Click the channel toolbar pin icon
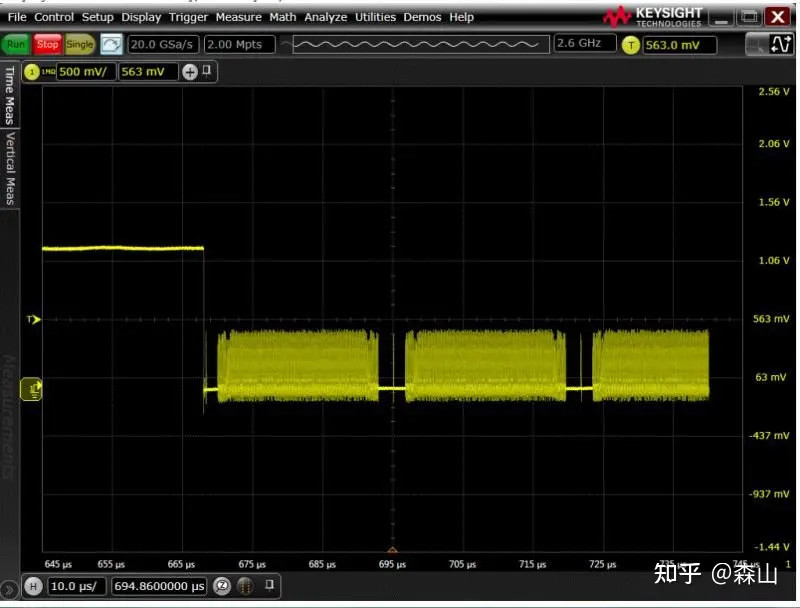Screen dimensions: 800x608 coord(207,70)
